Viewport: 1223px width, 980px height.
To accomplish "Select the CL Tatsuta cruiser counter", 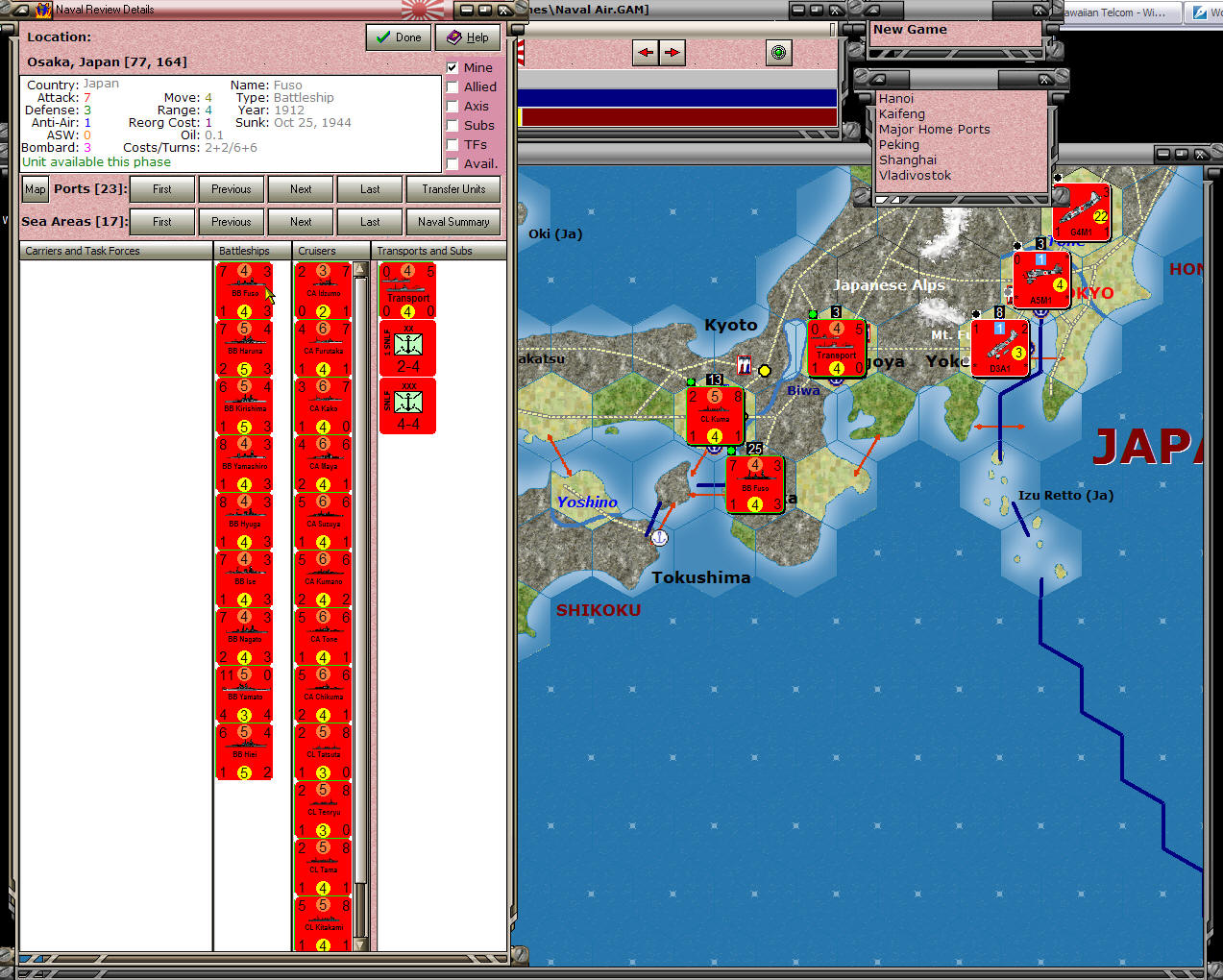I will pos(323,751).
